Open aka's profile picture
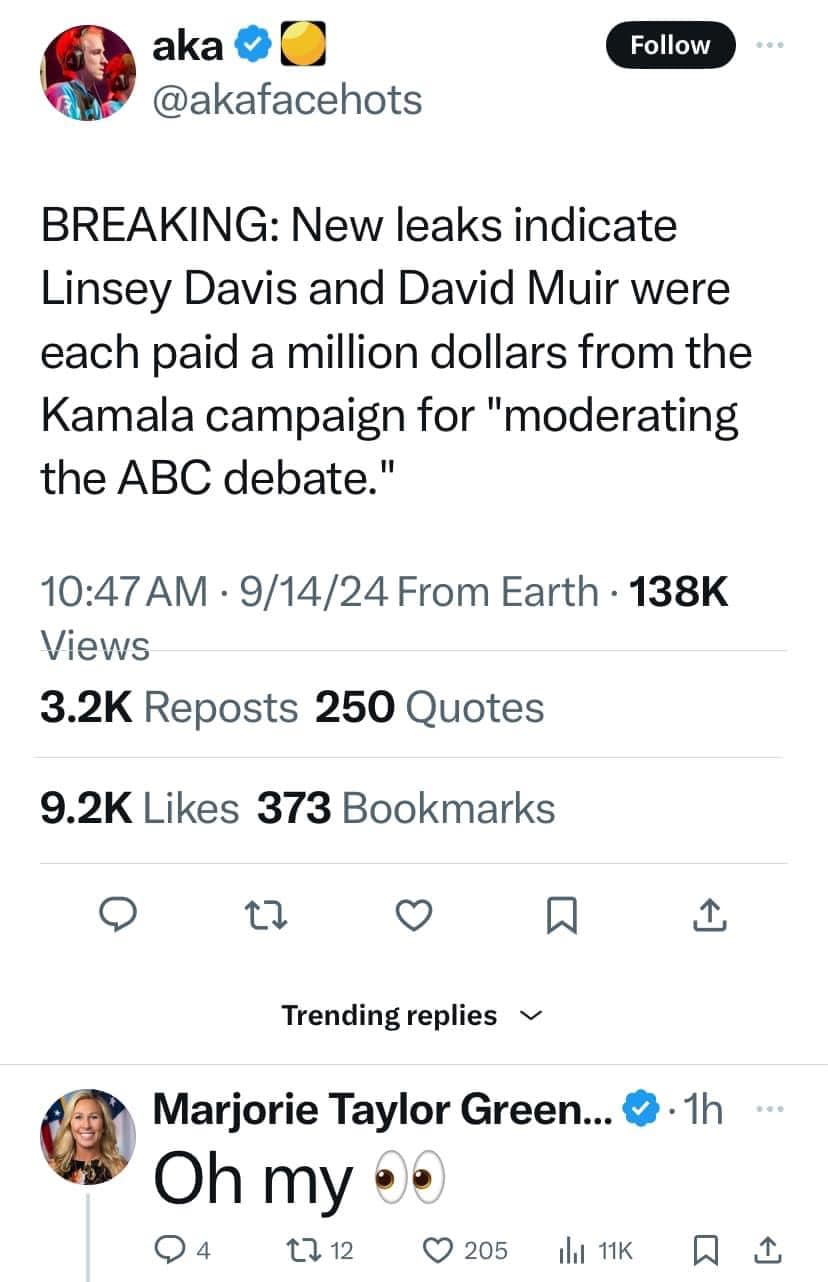 pos(87,72)
